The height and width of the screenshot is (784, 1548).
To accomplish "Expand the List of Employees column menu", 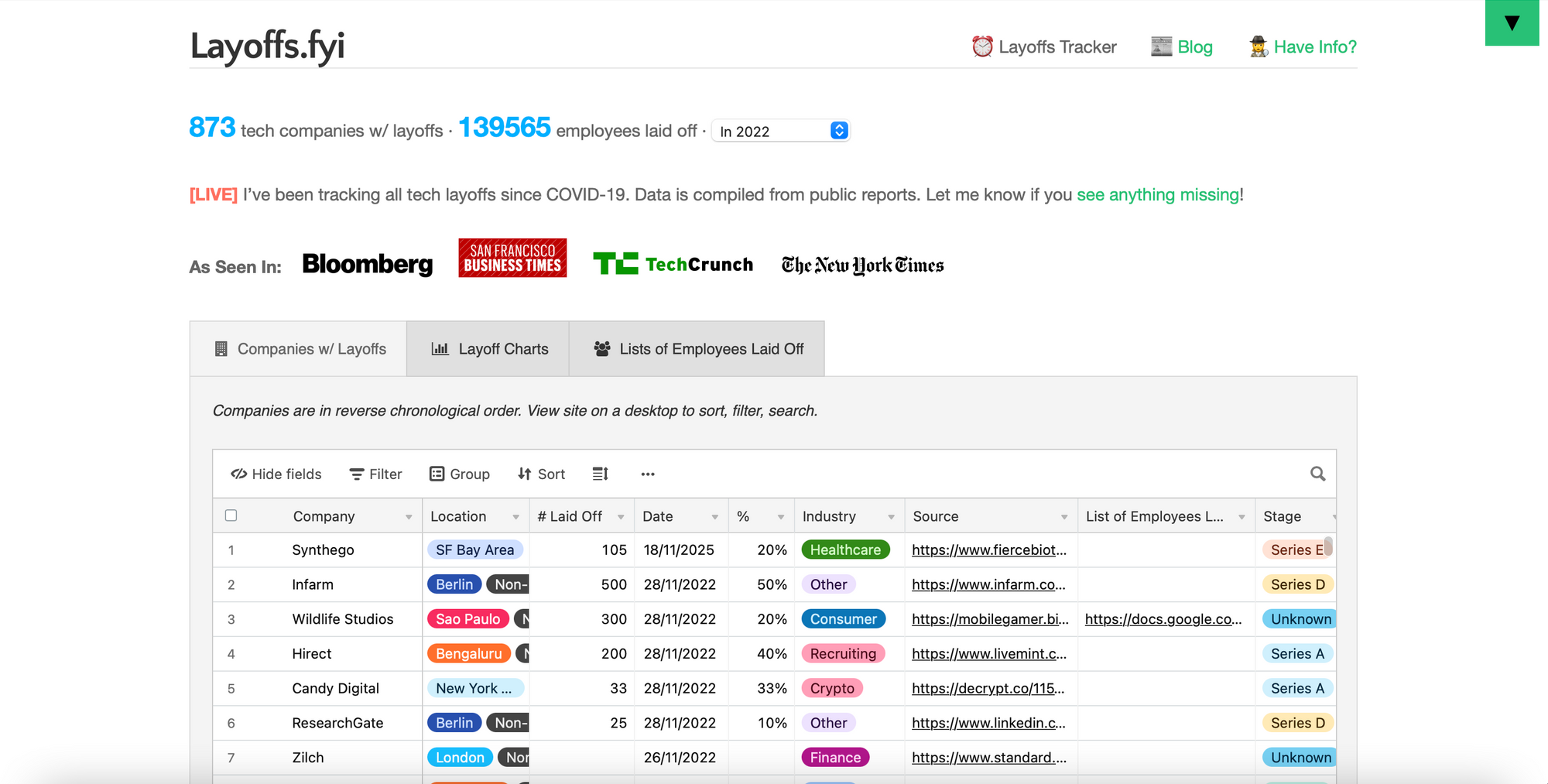I will click(x=1241, y=517).
